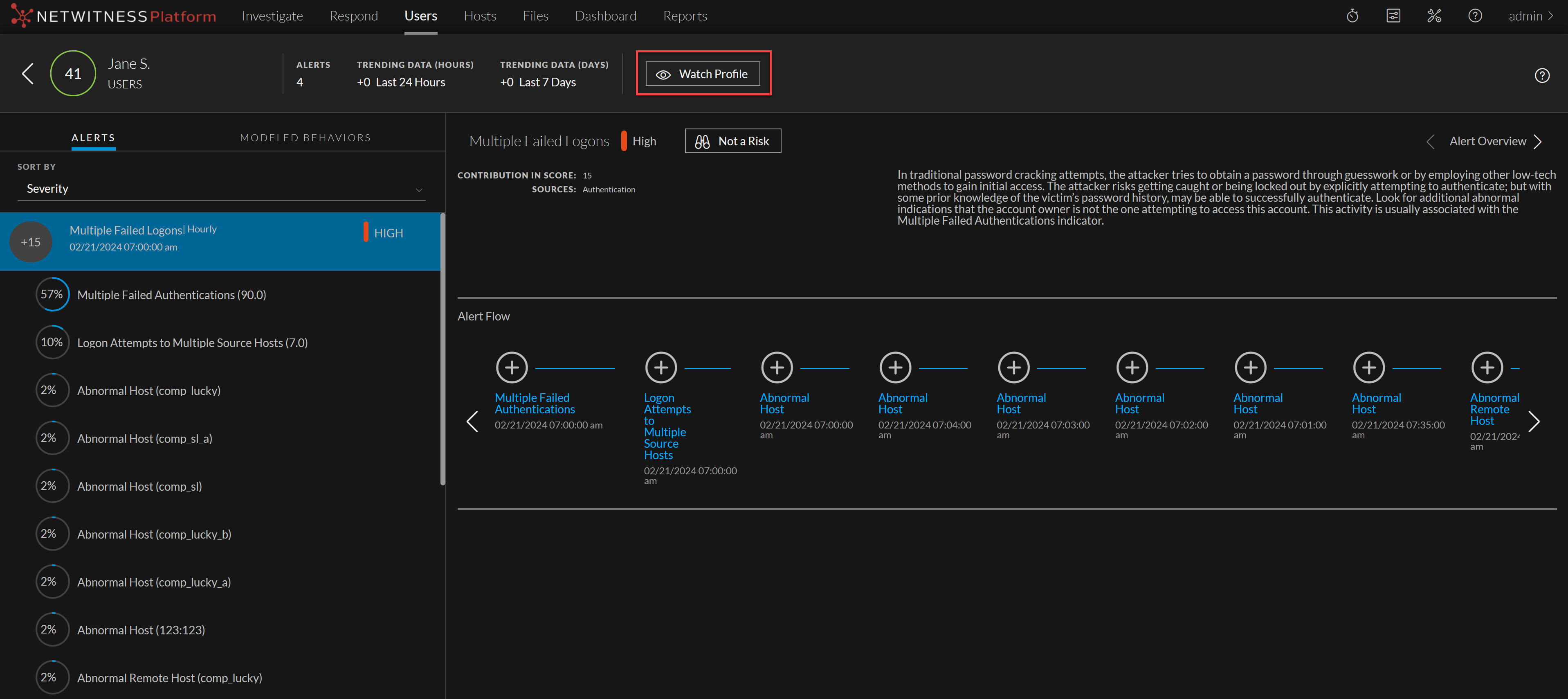Go to next view after Alert Overview

tap(1538, 142)
